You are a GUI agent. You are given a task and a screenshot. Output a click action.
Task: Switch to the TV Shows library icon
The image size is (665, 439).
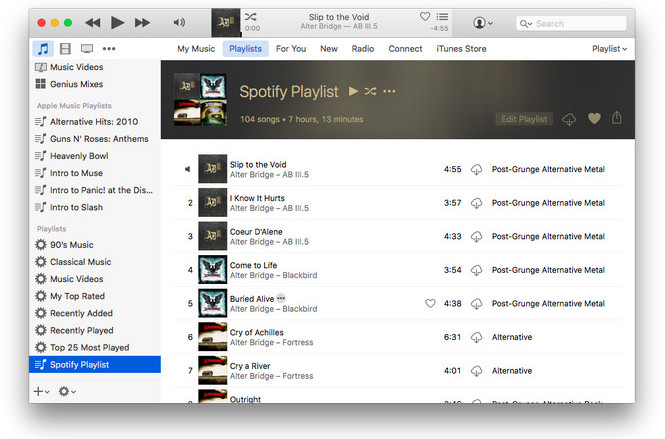pyautogui.click(x=87, y=49)
